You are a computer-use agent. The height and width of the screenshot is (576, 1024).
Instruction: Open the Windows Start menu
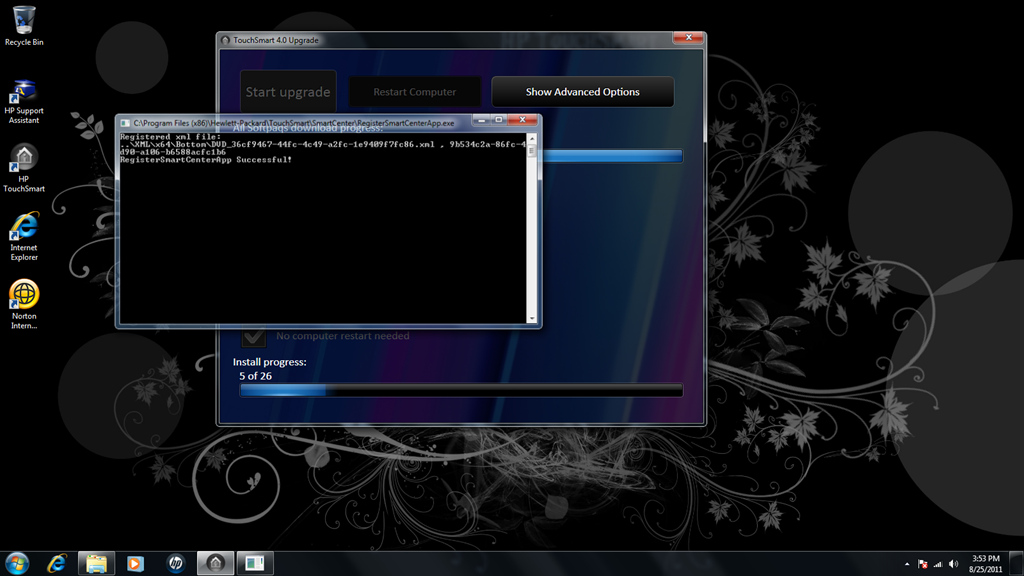[x=17, y=563]
